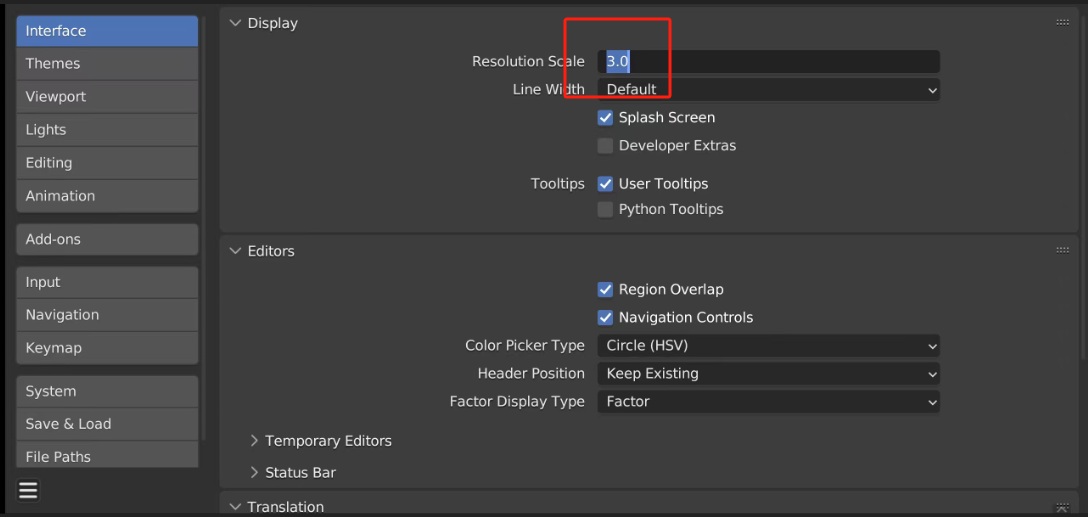1088x517 pixels.
Task: Expand the Status Bar subpanel
Action: (x=254, y=473)
